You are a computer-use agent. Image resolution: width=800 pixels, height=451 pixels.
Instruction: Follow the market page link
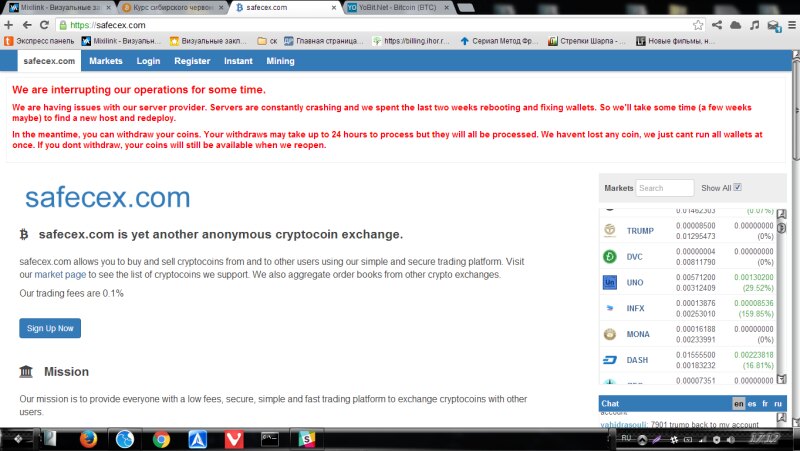[x=59, y=274]
